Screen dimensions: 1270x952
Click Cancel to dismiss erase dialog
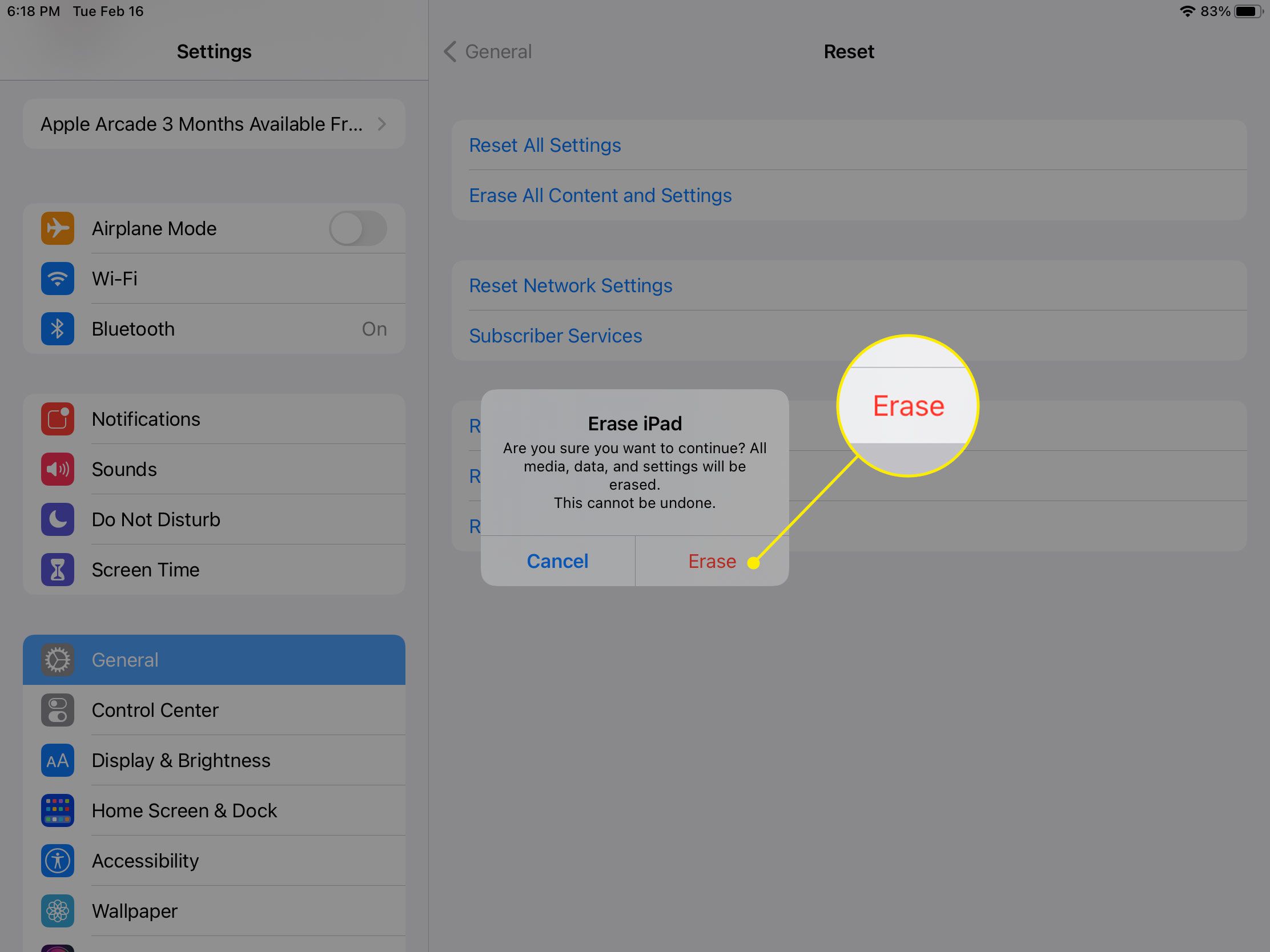(x=557, y=561)
